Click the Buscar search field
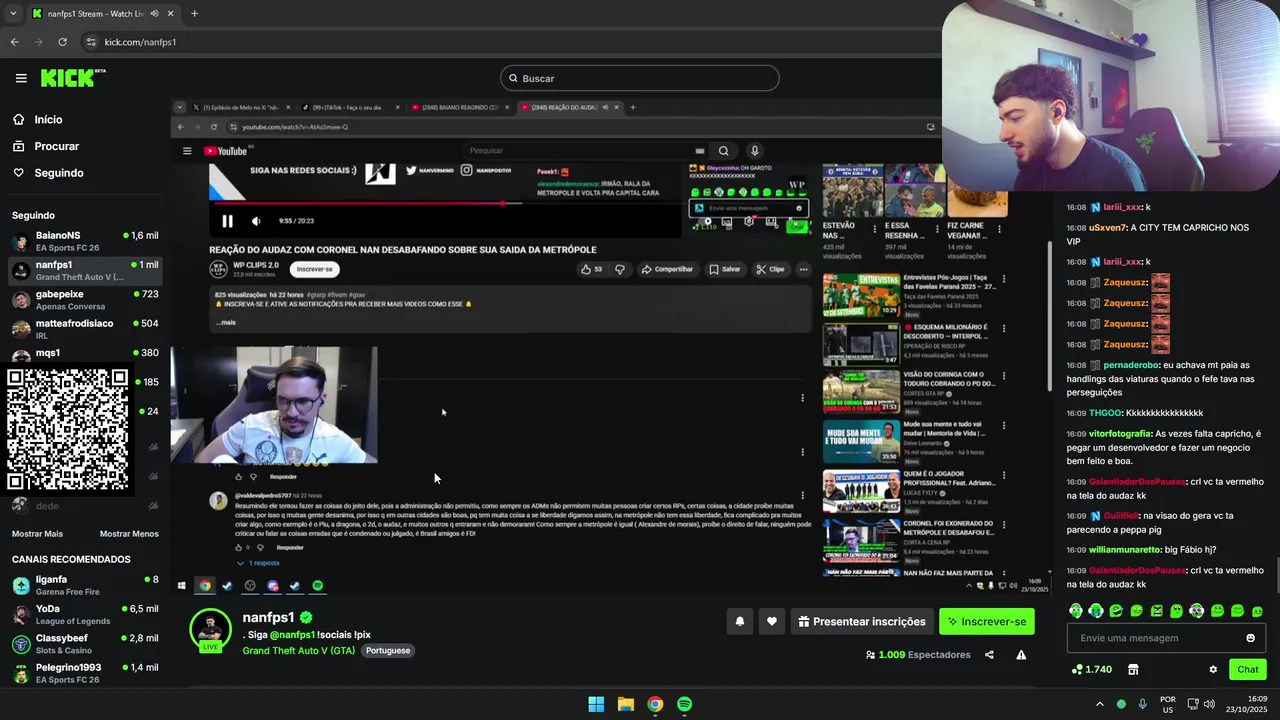This screenshot has width=1280, height=720. 640,78
